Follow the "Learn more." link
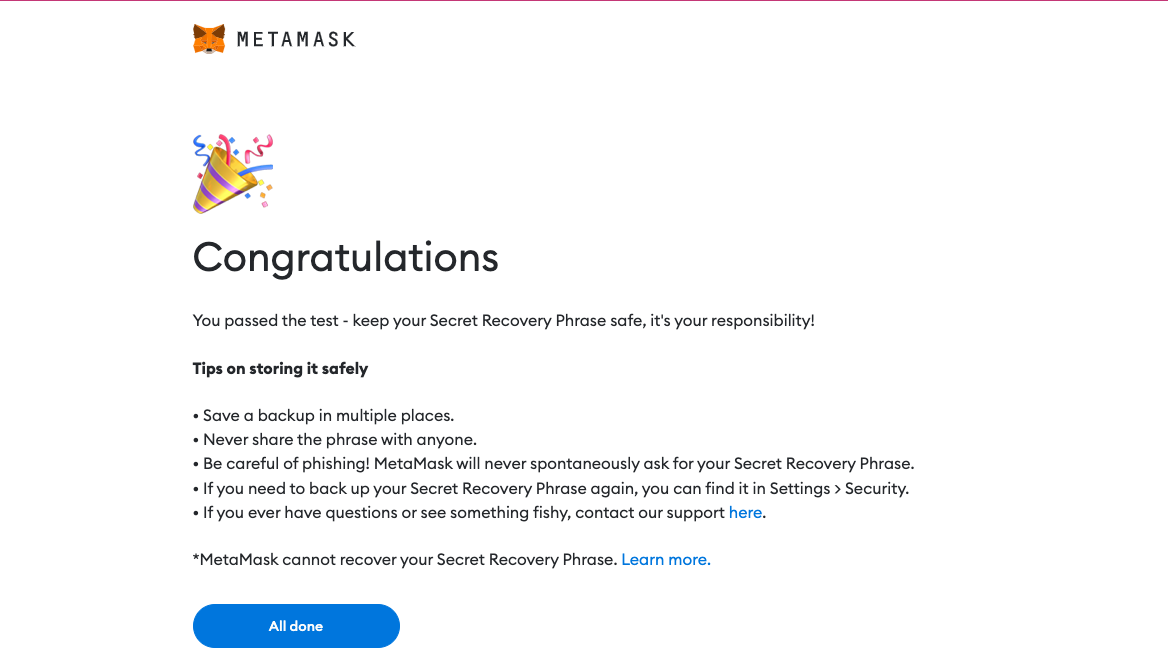 click(666, 559)
